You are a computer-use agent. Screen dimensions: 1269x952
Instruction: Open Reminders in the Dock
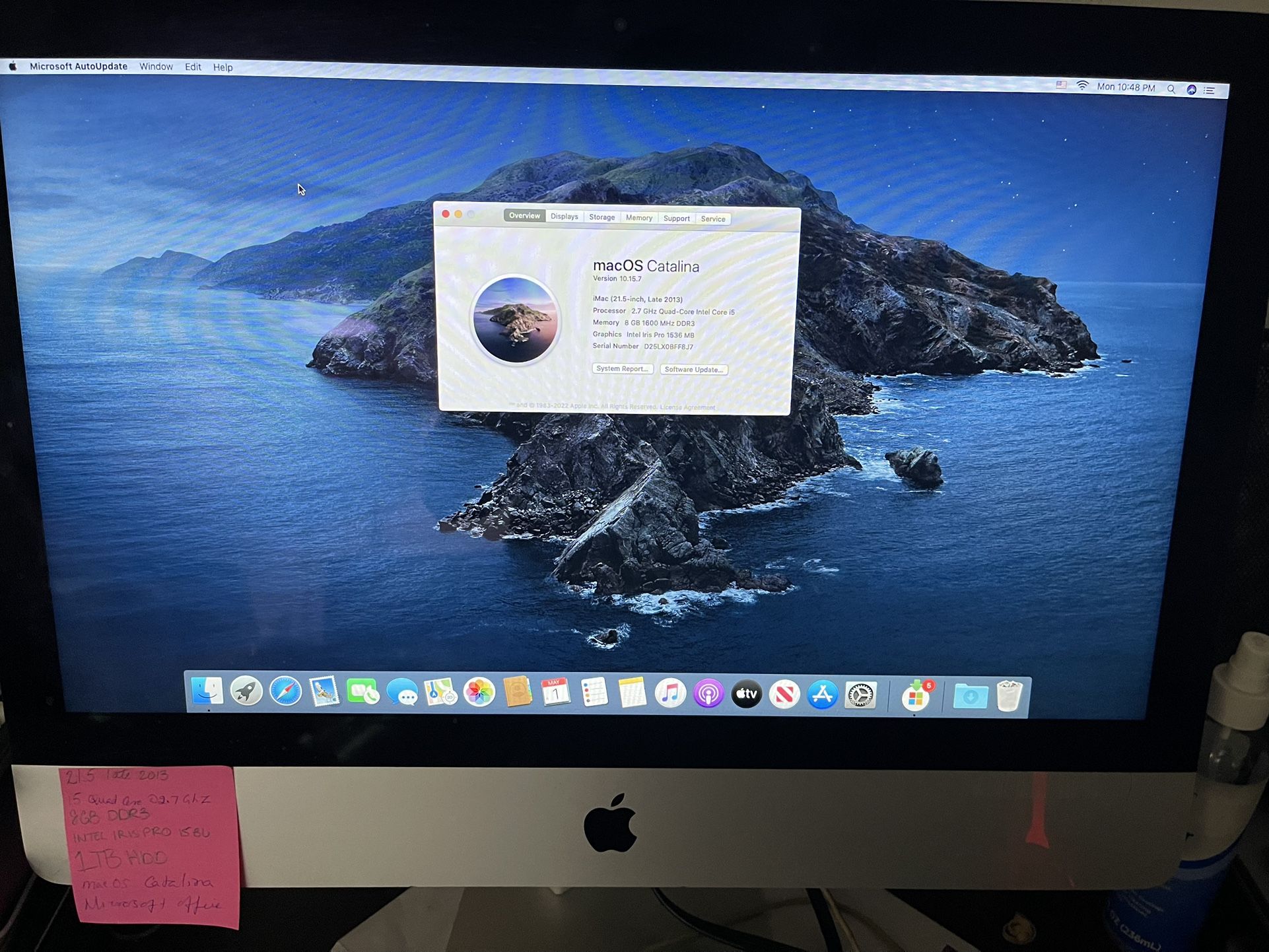pos(594,693)
